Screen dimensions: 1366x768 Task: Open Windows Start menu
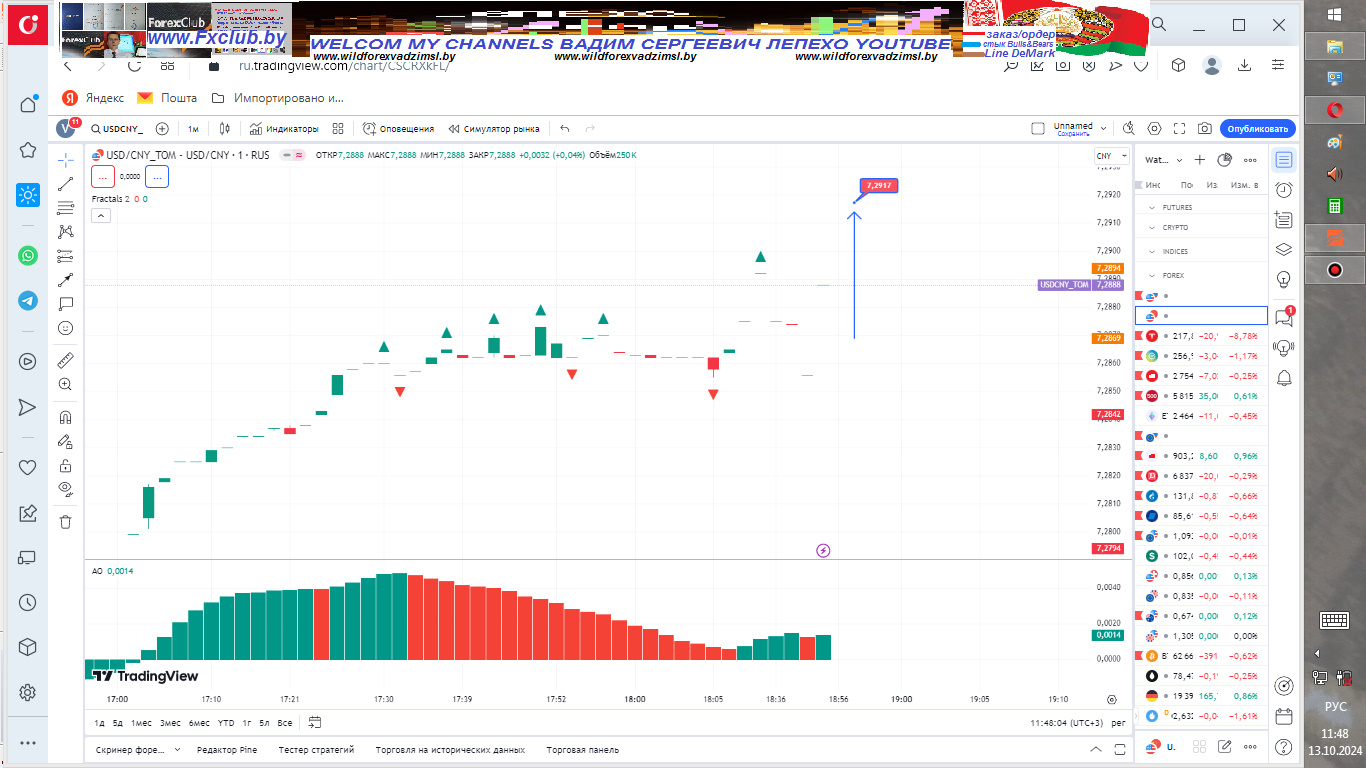[1334, 14]
